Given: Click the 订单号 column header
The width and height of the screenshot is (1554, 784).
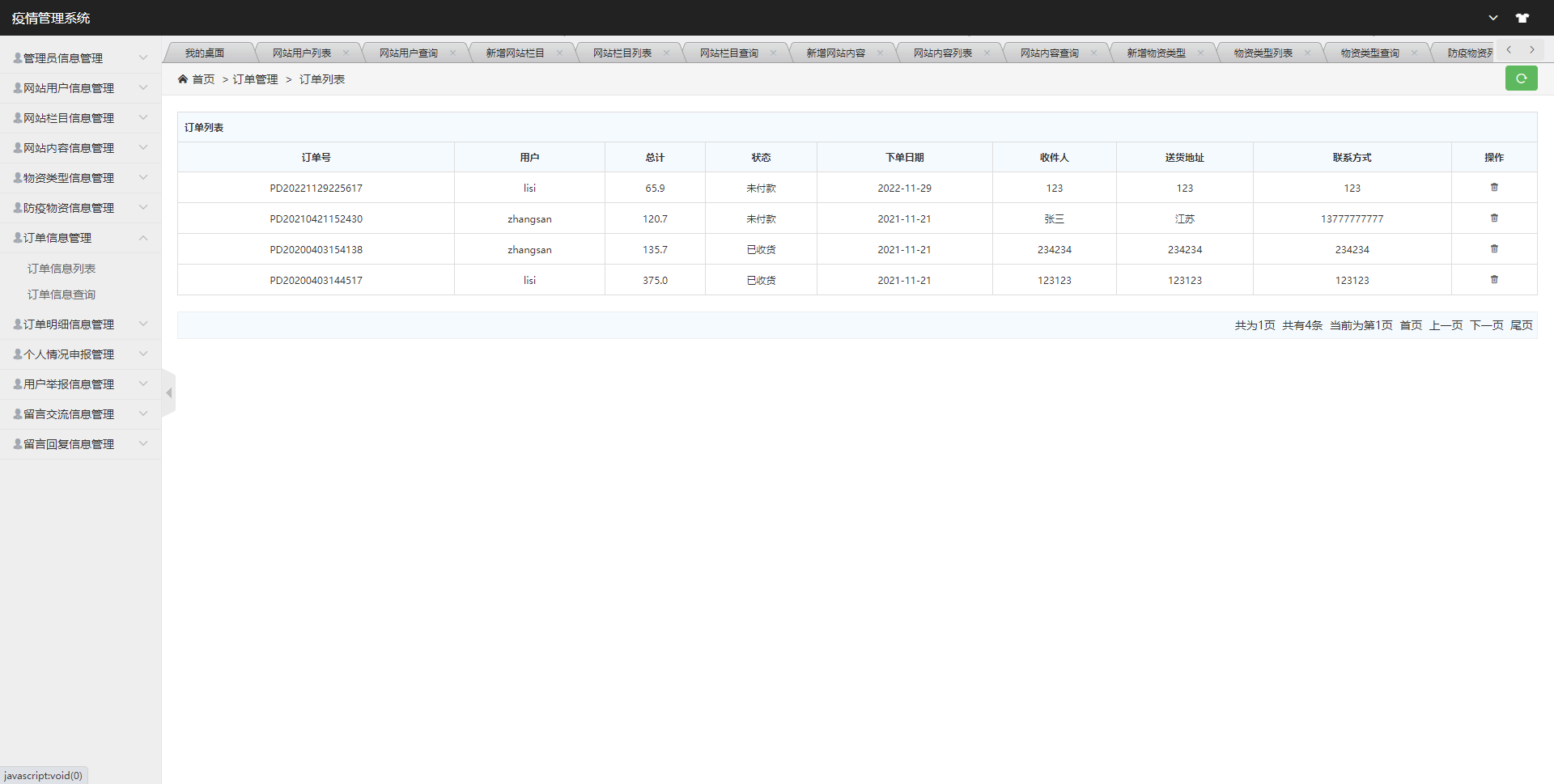Looking at the screenshot, I should click(316, 157).
